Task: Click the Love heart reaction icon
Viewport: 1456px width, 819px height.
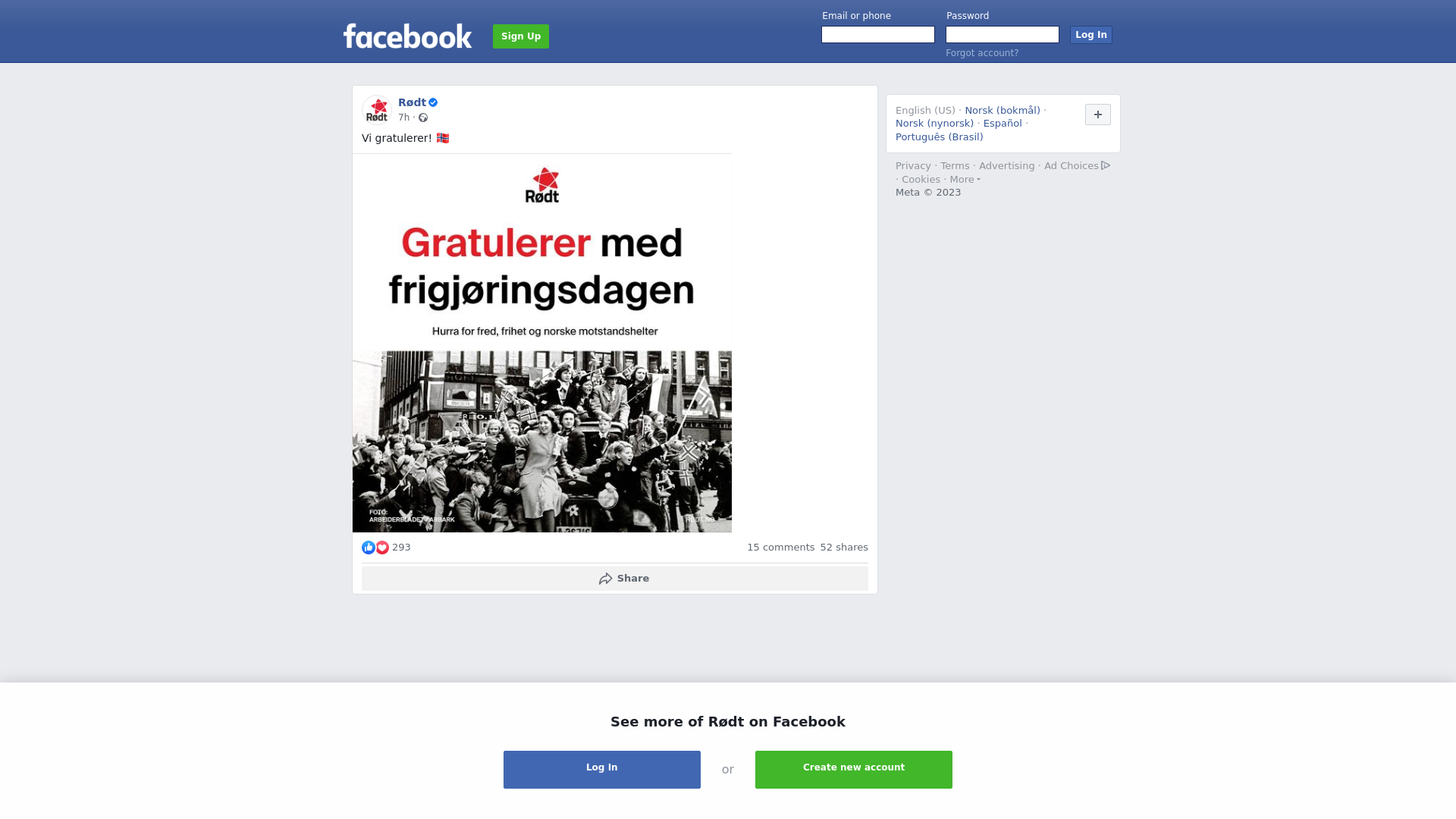Action: (382, 548)
